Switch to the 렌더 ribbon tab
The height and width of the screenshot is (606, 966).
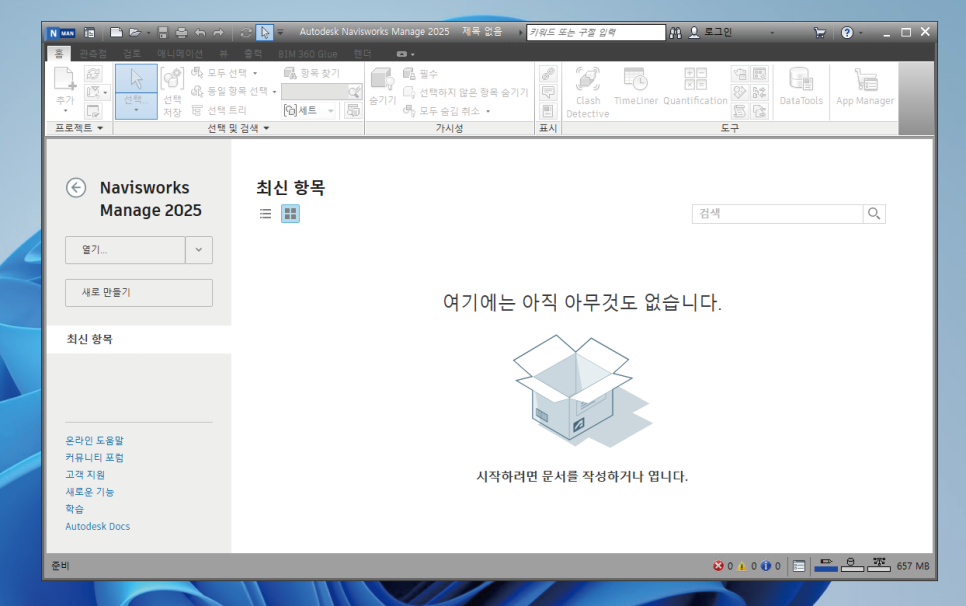pos(363,54)
